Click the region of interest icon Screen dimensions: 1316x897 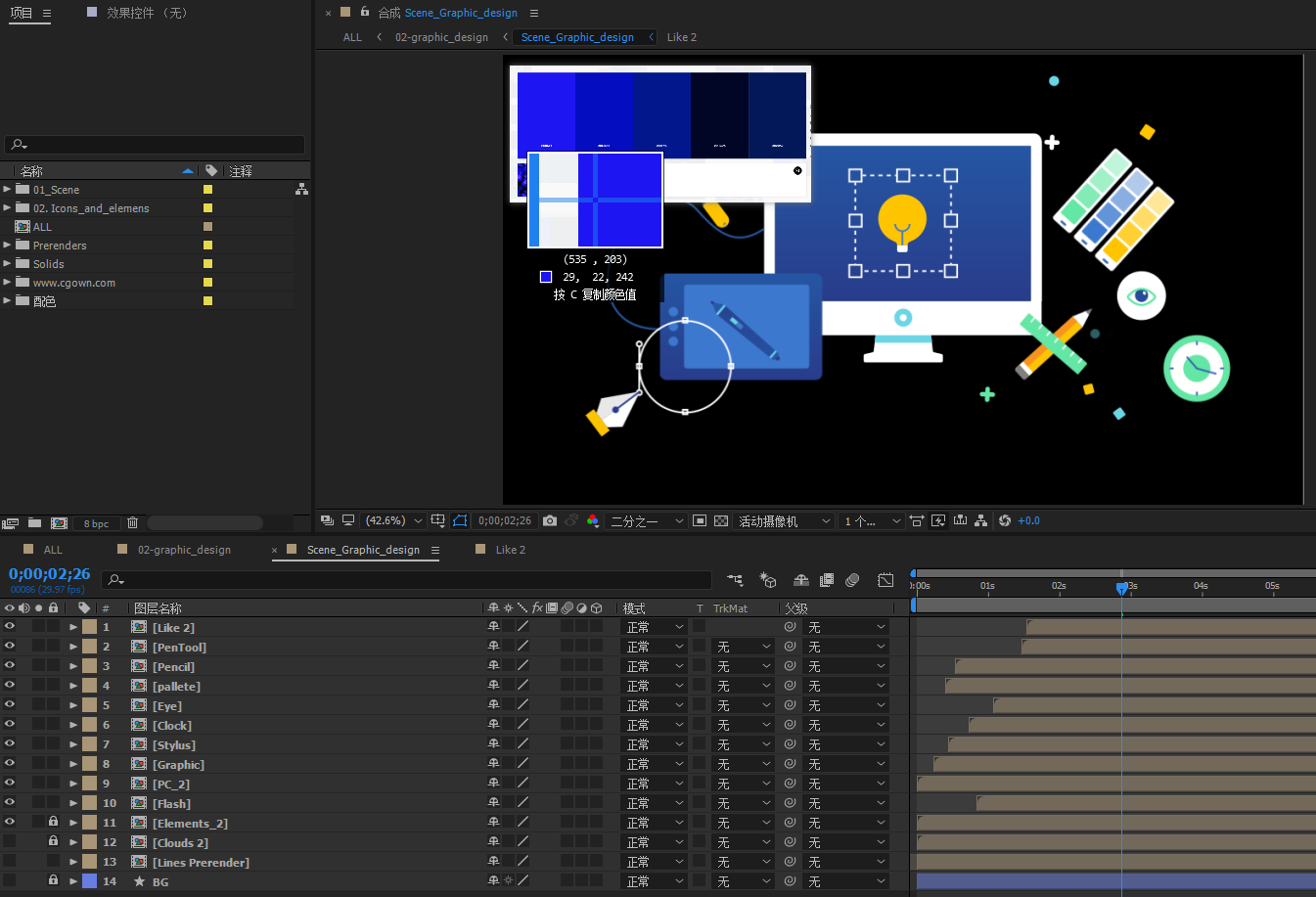tap(700, 521)
